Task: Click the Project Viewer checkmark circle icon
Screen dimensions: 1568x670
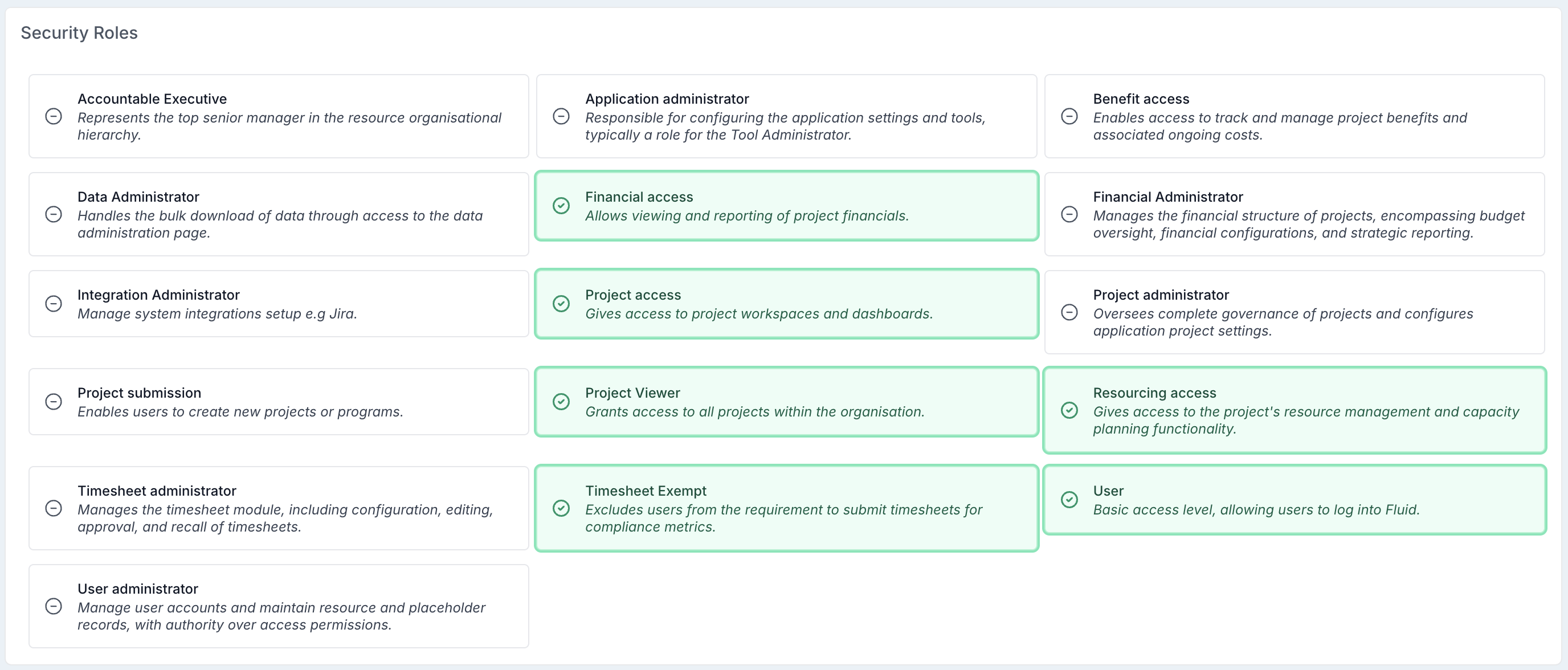Action: pyautogui.click(x=561, y=402)
